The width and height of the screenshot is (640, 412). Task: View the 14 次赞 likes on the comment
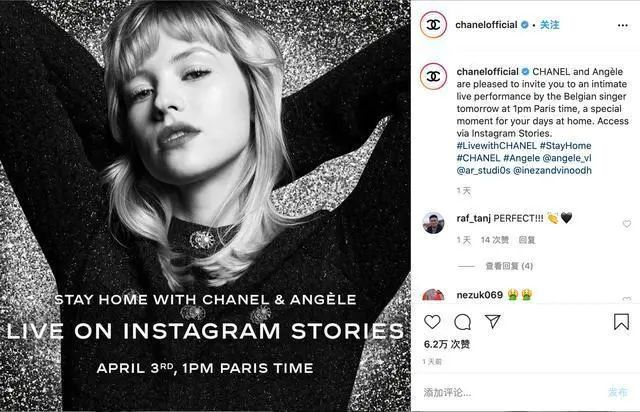495,240
